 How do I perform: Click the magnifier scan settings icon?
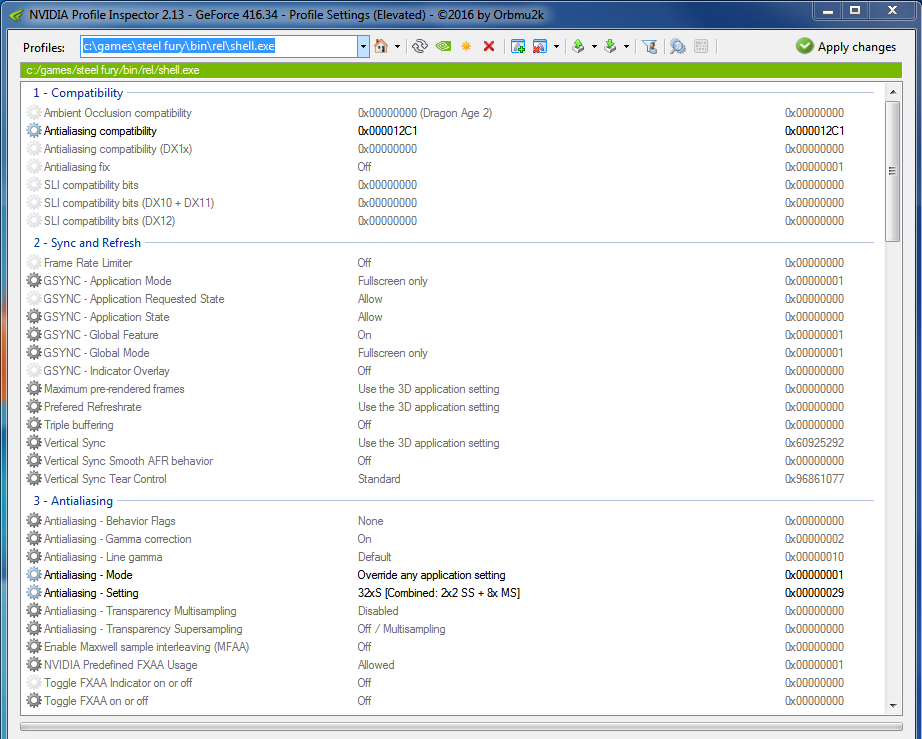[x=677, y=46]
